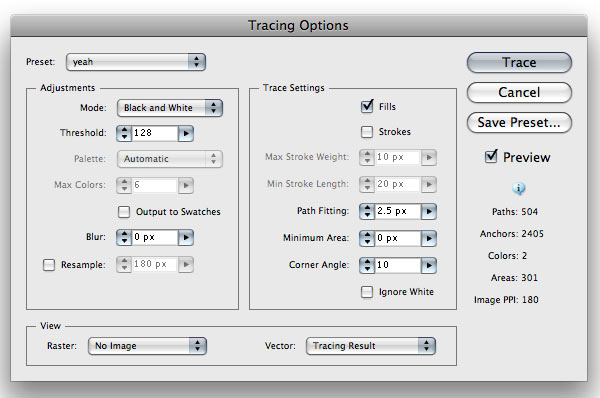
Task: Open the Corner Angle popup arrow
Action: pyautogui.click(x=429, y=265)
